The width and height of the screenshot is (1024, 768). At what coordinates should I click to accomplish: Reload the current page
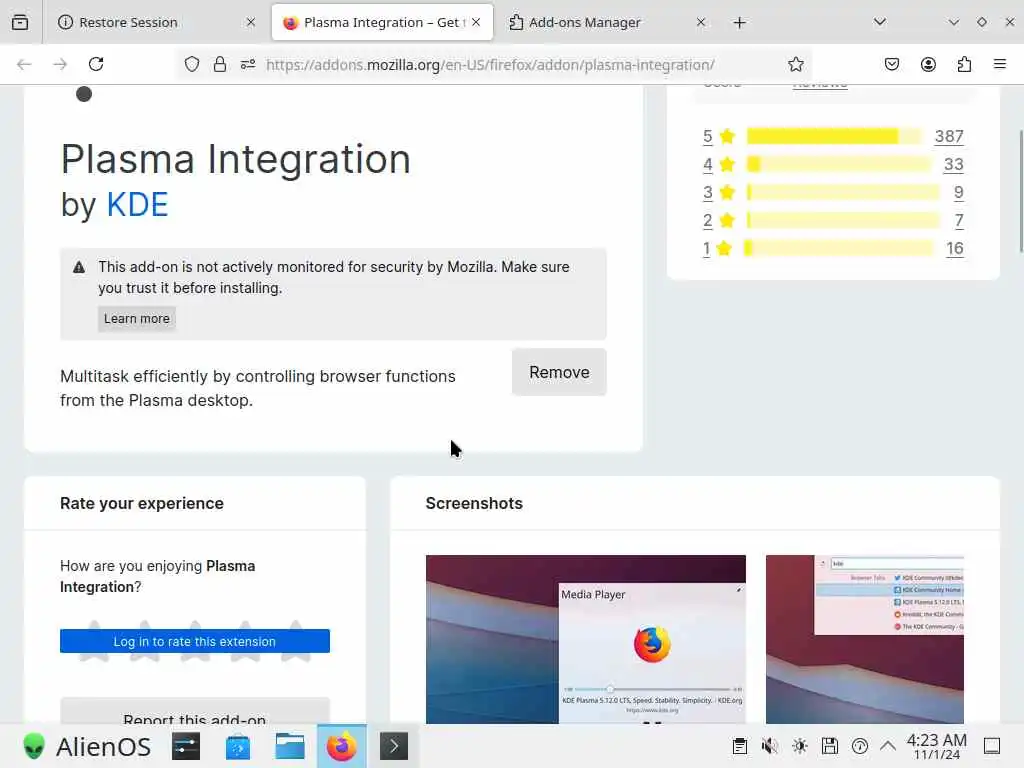point(96,64)
